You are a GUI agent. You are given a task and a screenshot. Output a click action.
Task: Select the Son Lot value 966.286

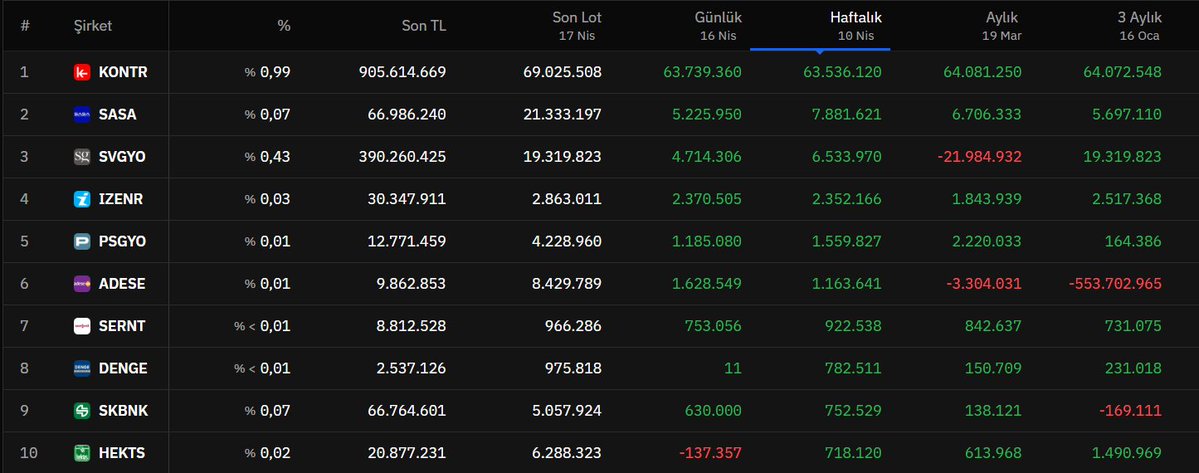pyautogui.click(x=574, y=326)
